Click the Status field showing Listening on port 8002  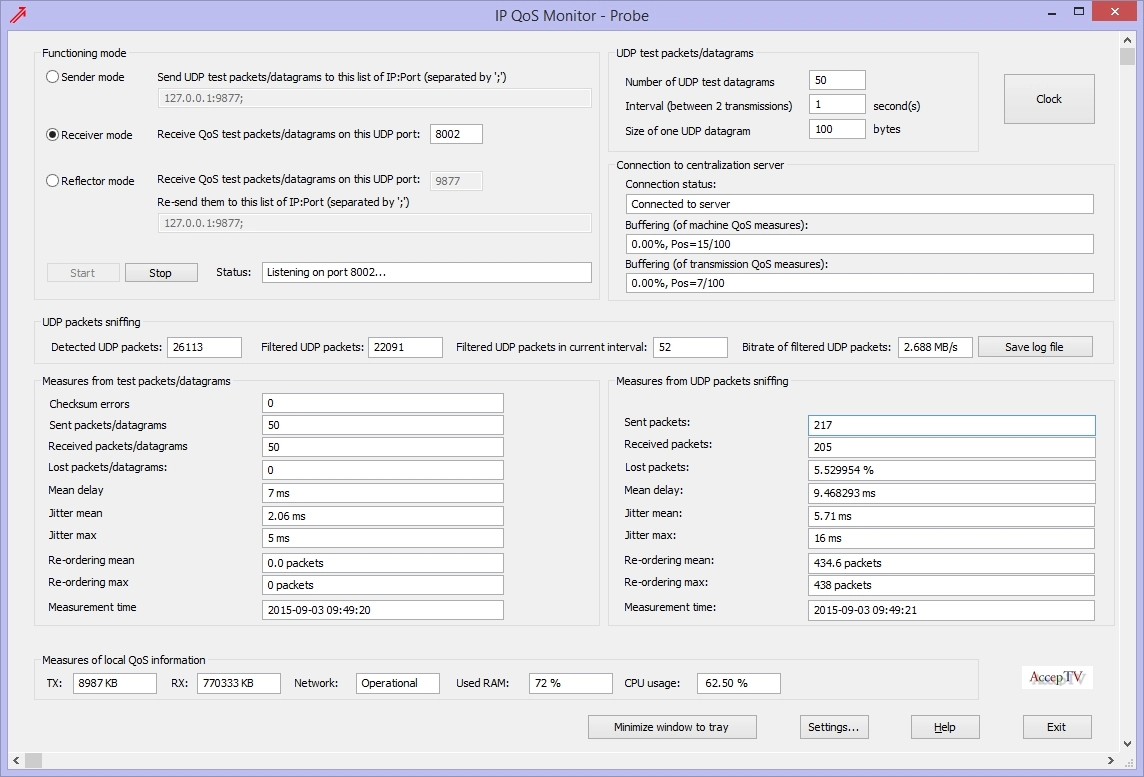coord(427,272)
